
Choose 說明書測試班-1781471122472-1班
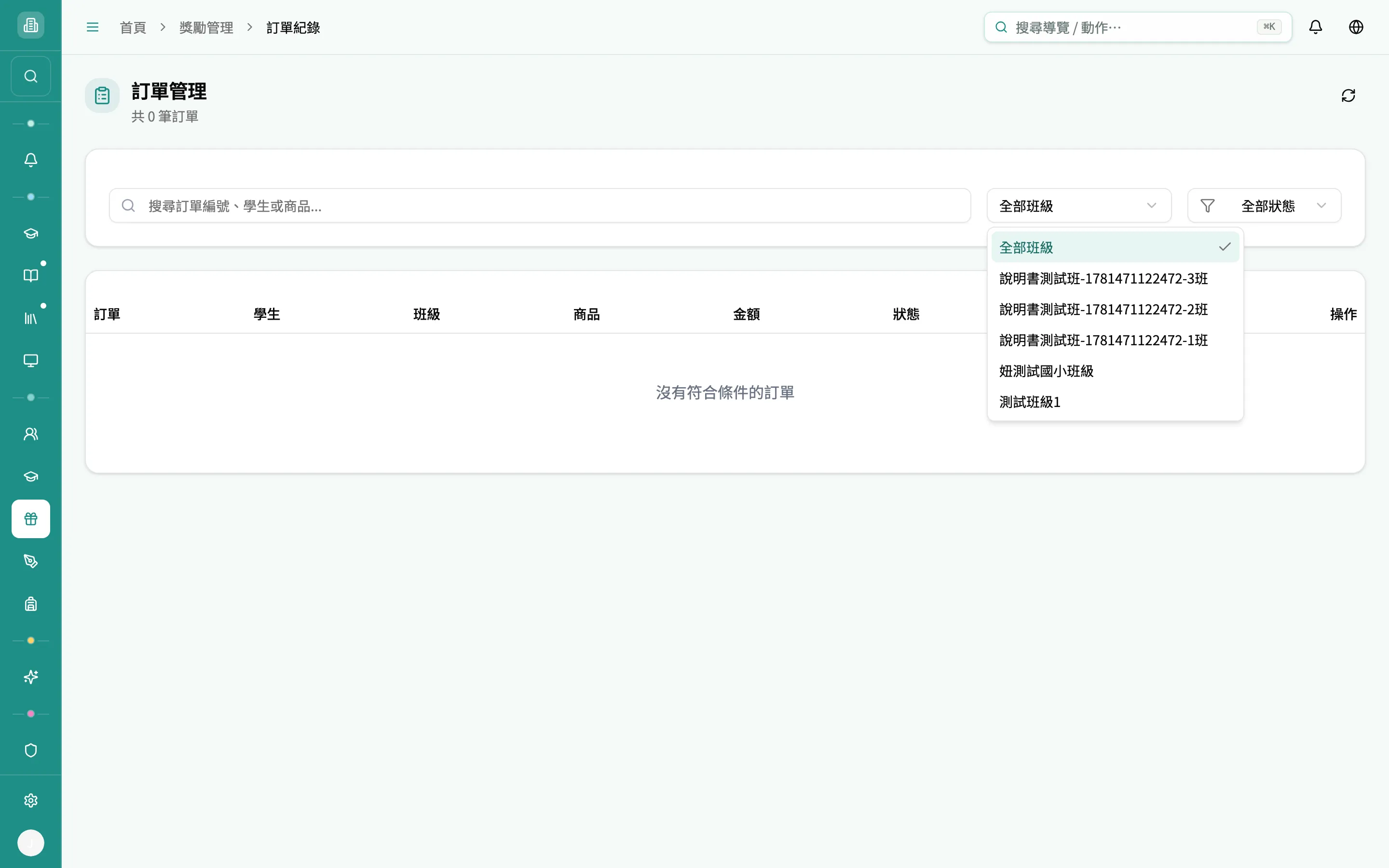(x=1115, y=340)
